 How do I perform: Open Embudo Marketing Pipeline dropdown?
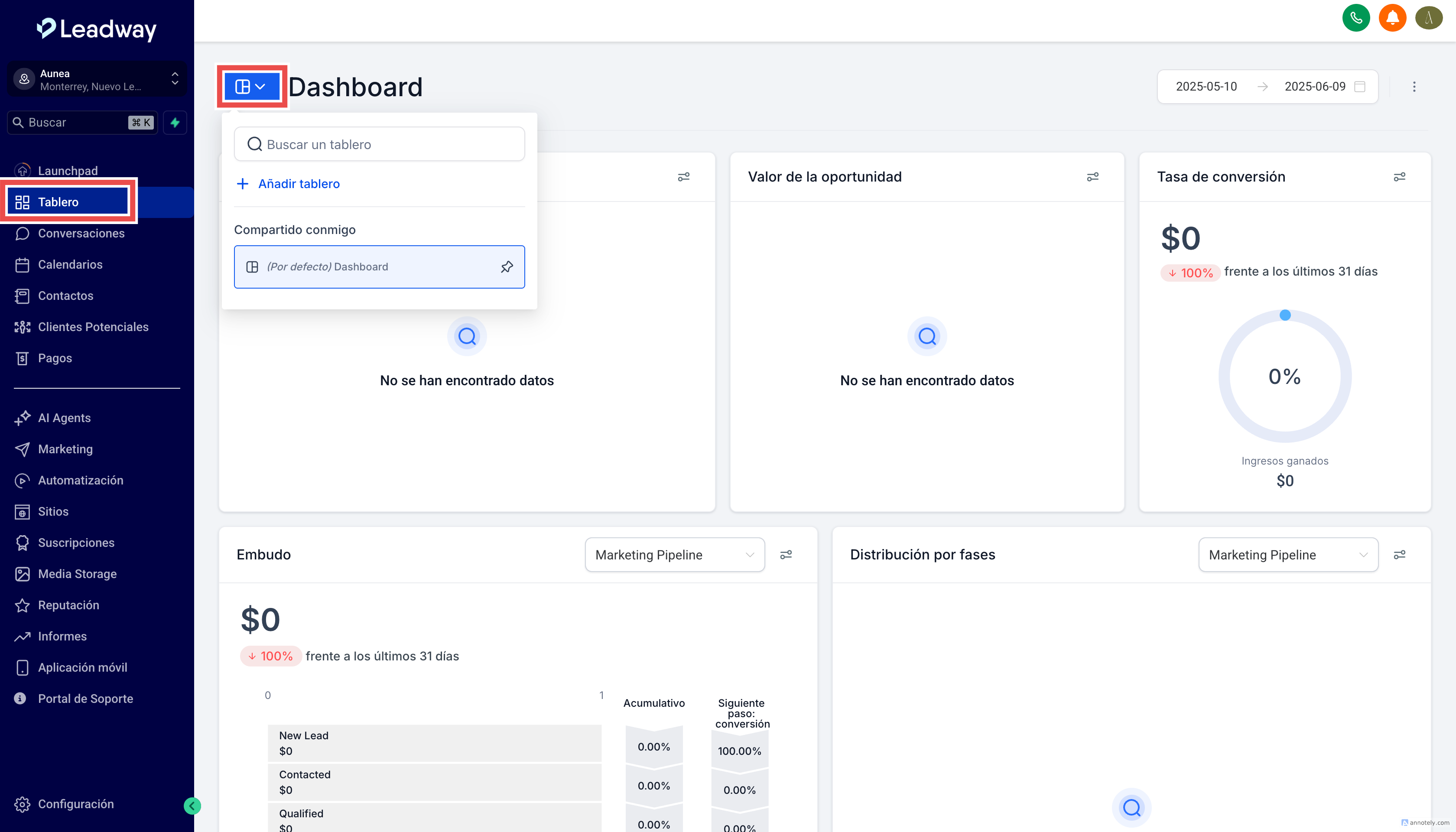[674, 555]
